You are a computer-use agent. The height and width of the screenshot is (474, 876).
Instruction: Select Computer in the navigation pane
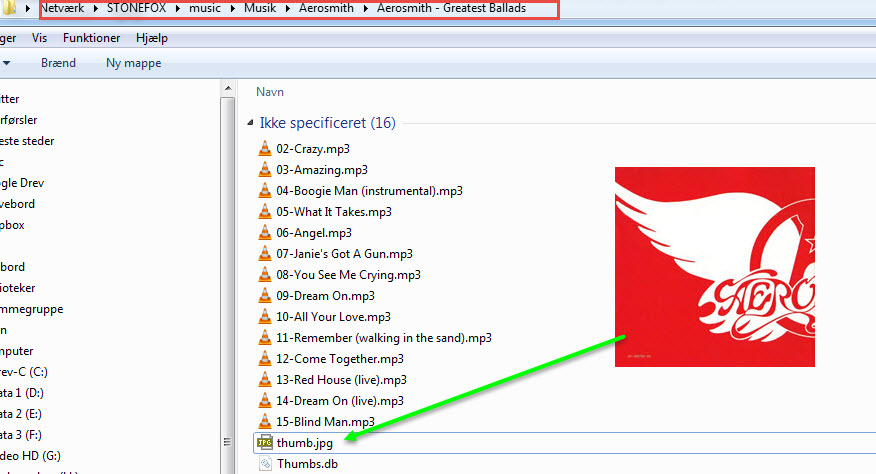click(x=17, y=351)
